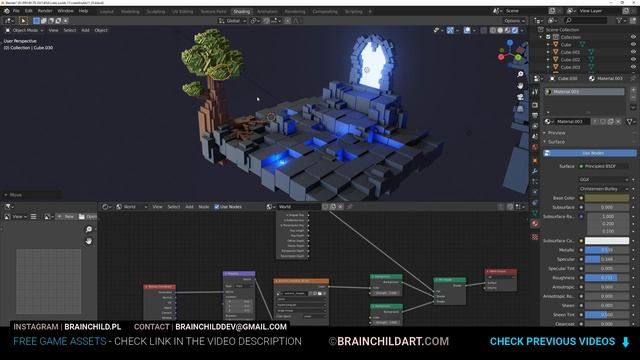This screenshot has height=360, width=640.
Task: Open the Blender logo menu
Action: pyautogui.click(x=7, y=11)
